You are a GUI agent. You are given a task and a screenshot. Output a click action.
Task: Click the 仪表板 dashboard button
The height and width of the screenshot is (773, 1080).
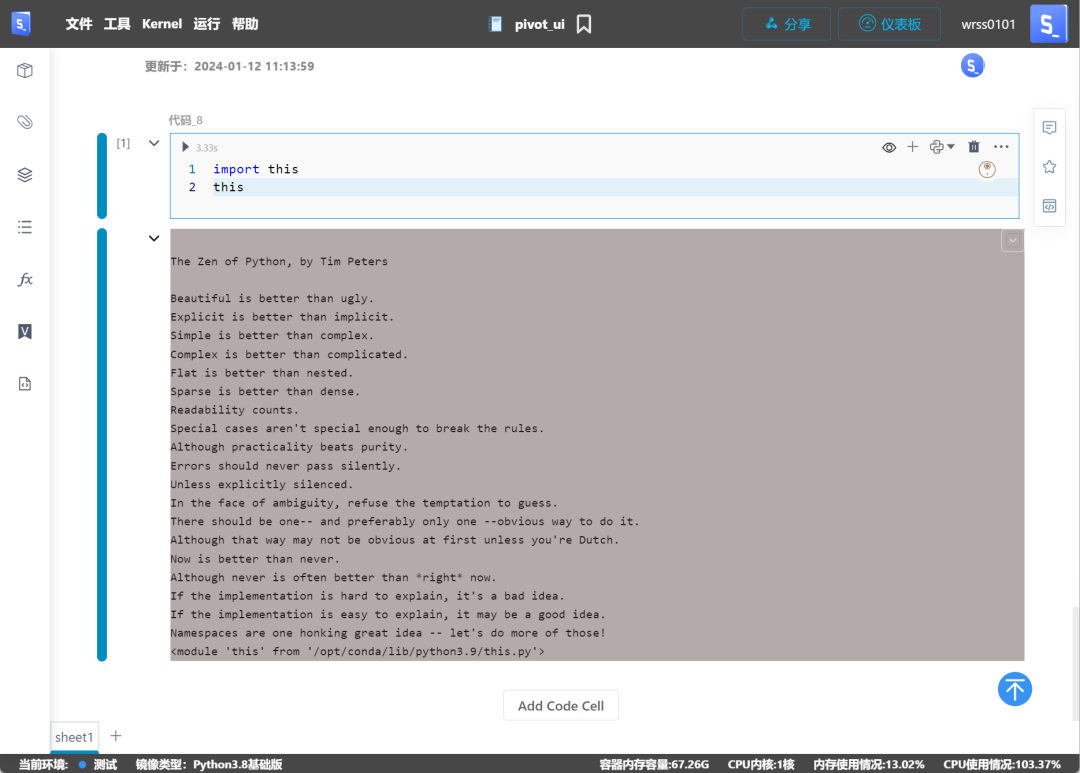click(889, 23)
